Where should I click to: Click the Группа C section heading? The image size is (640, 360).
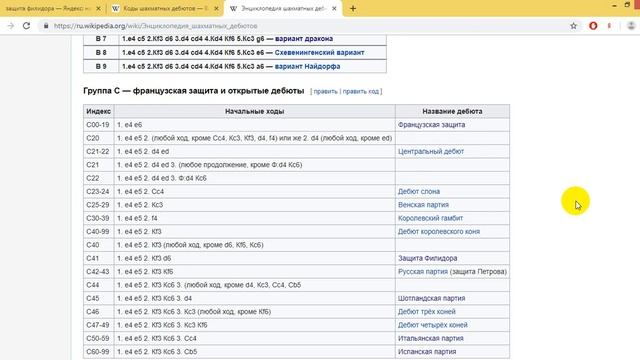[x=193, y=91]
